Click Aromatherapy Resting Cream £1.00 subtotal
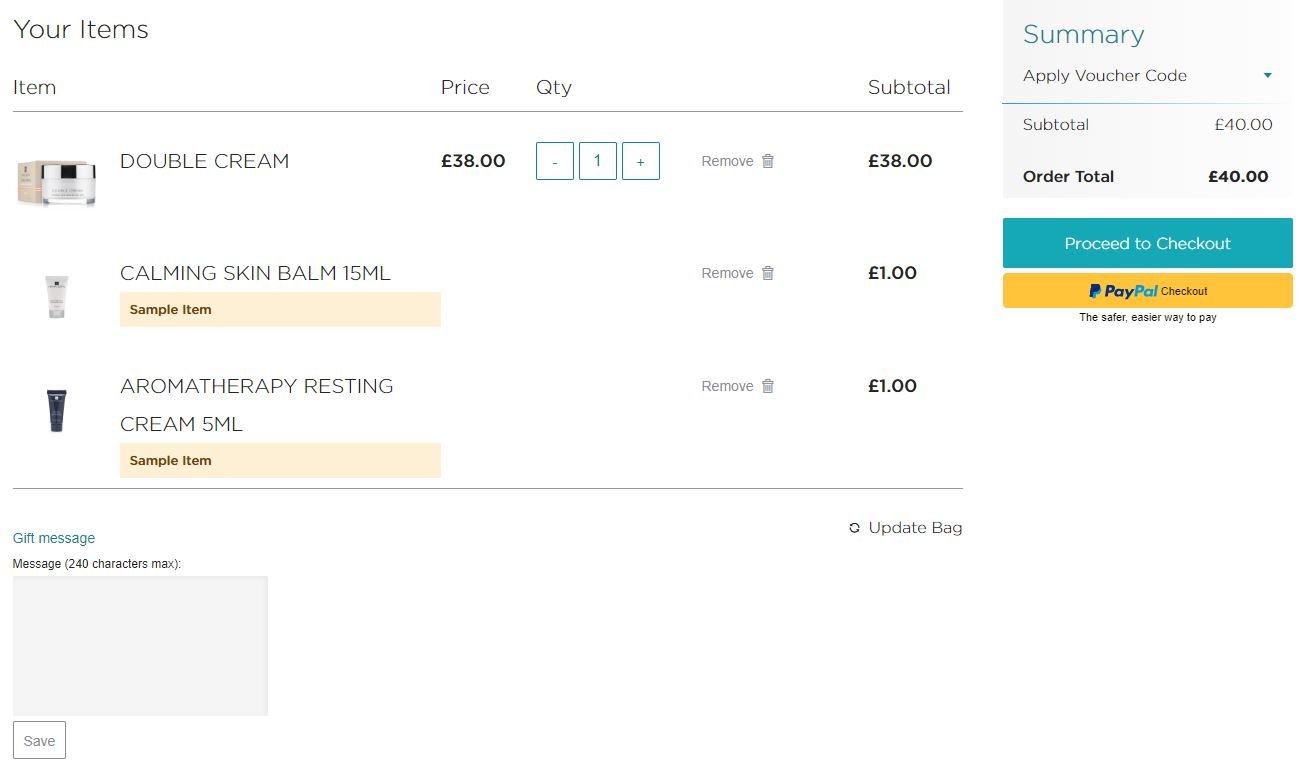1300x769 pixels. click(892, 386)
